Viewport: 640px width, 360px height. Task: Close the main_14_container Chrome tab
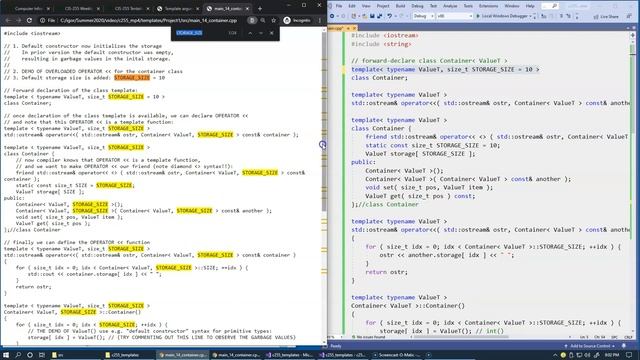(x=247, y=9)
